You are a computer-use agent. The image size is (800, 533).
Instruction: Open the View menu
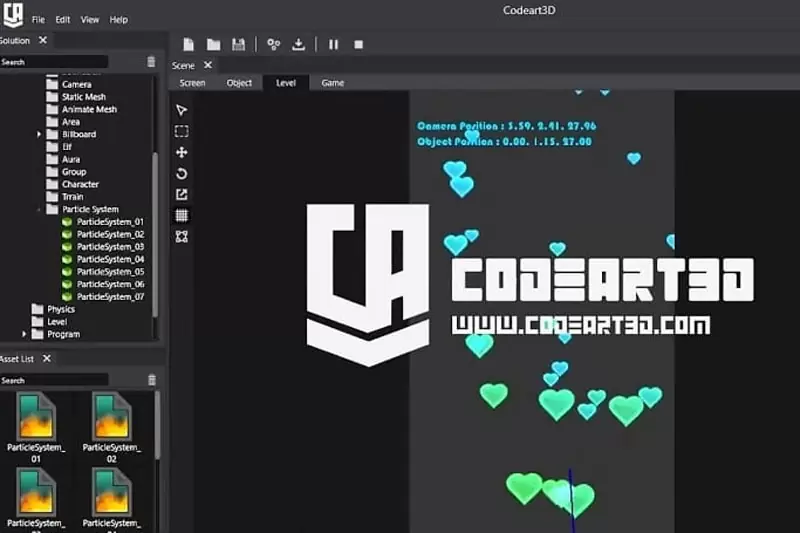pyautogui.click(x=90, y=19)
